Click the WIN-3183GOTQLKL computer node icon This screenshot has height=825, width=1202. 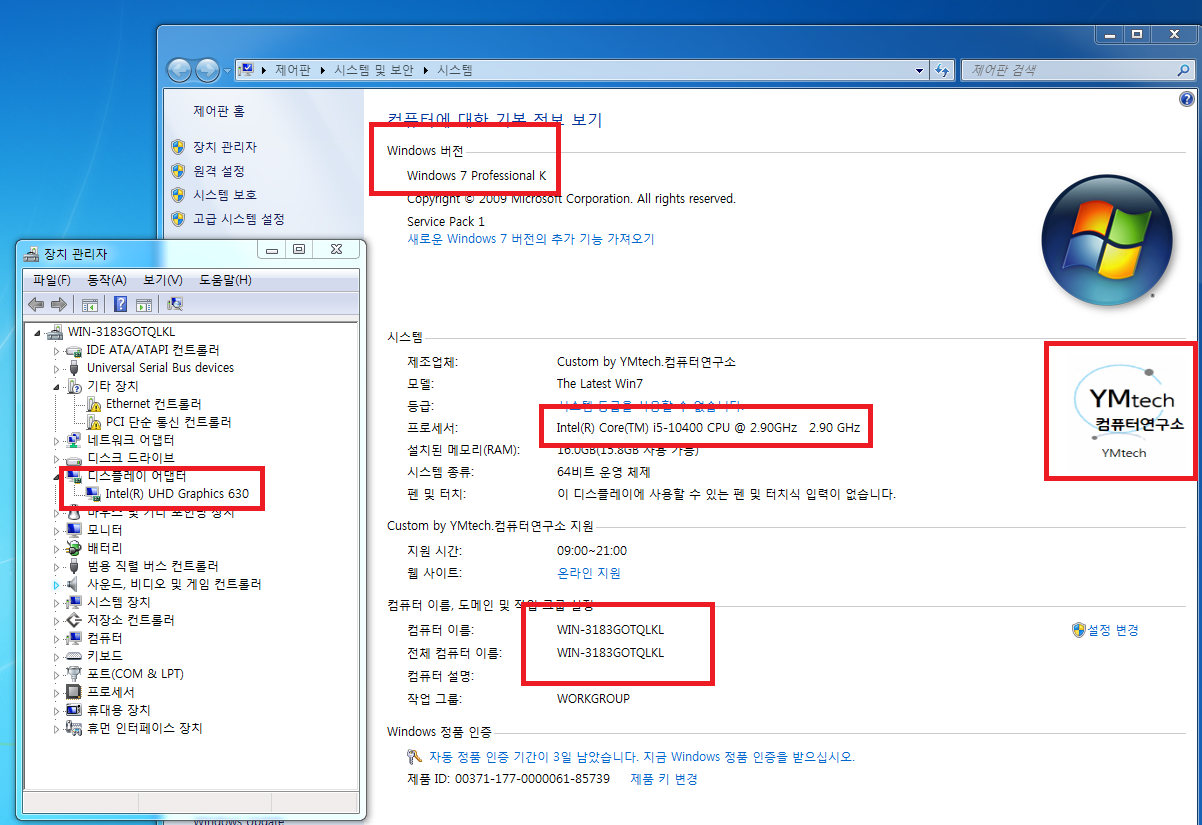tap(56, 332)
